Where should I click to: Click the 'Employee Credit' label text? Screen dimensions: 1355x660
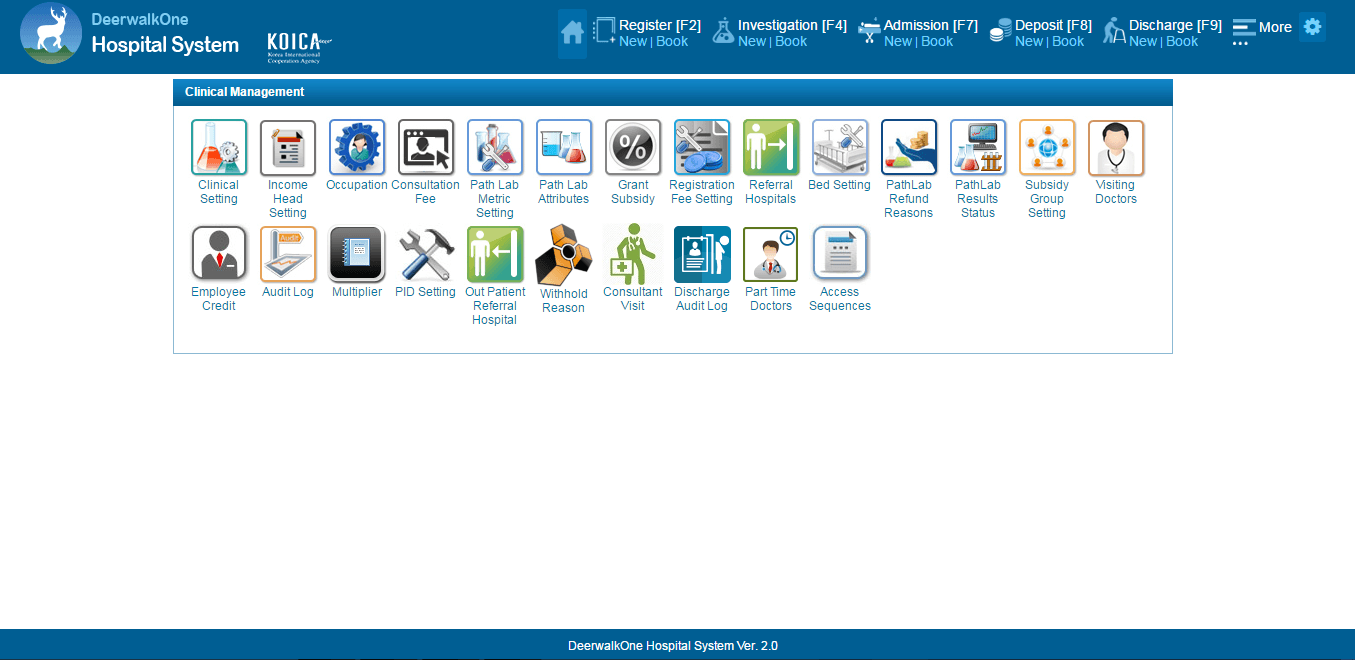pos(219,299)
